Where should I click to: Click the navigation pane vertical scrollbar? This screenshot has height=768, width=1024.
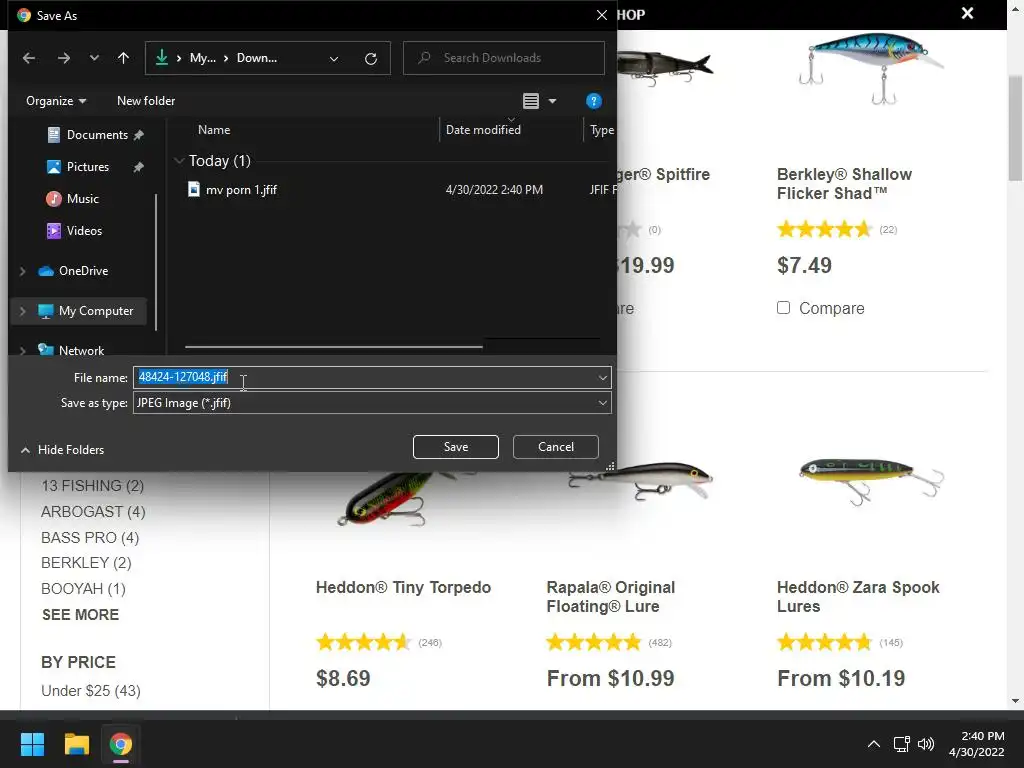[x=155, y=261]
